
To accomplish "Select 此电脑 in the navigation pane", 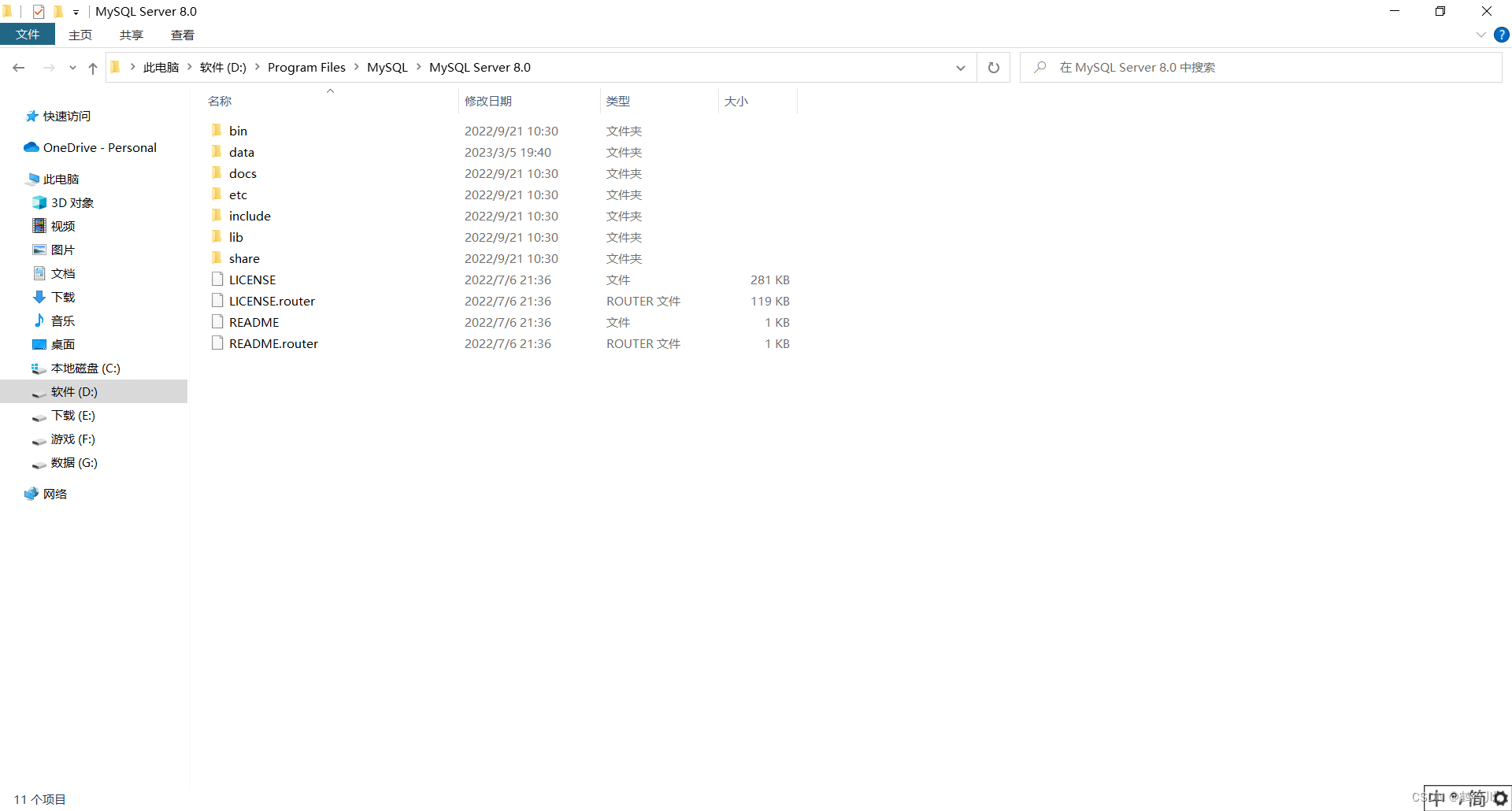I will pos(53,179).
